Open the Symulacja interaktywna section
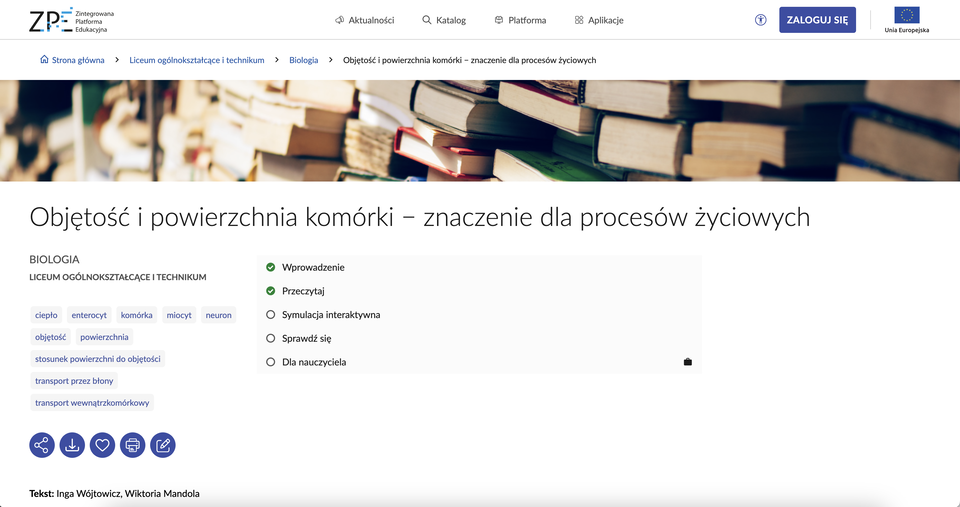This screenshot has width=960, height=507. pos(330,315)
